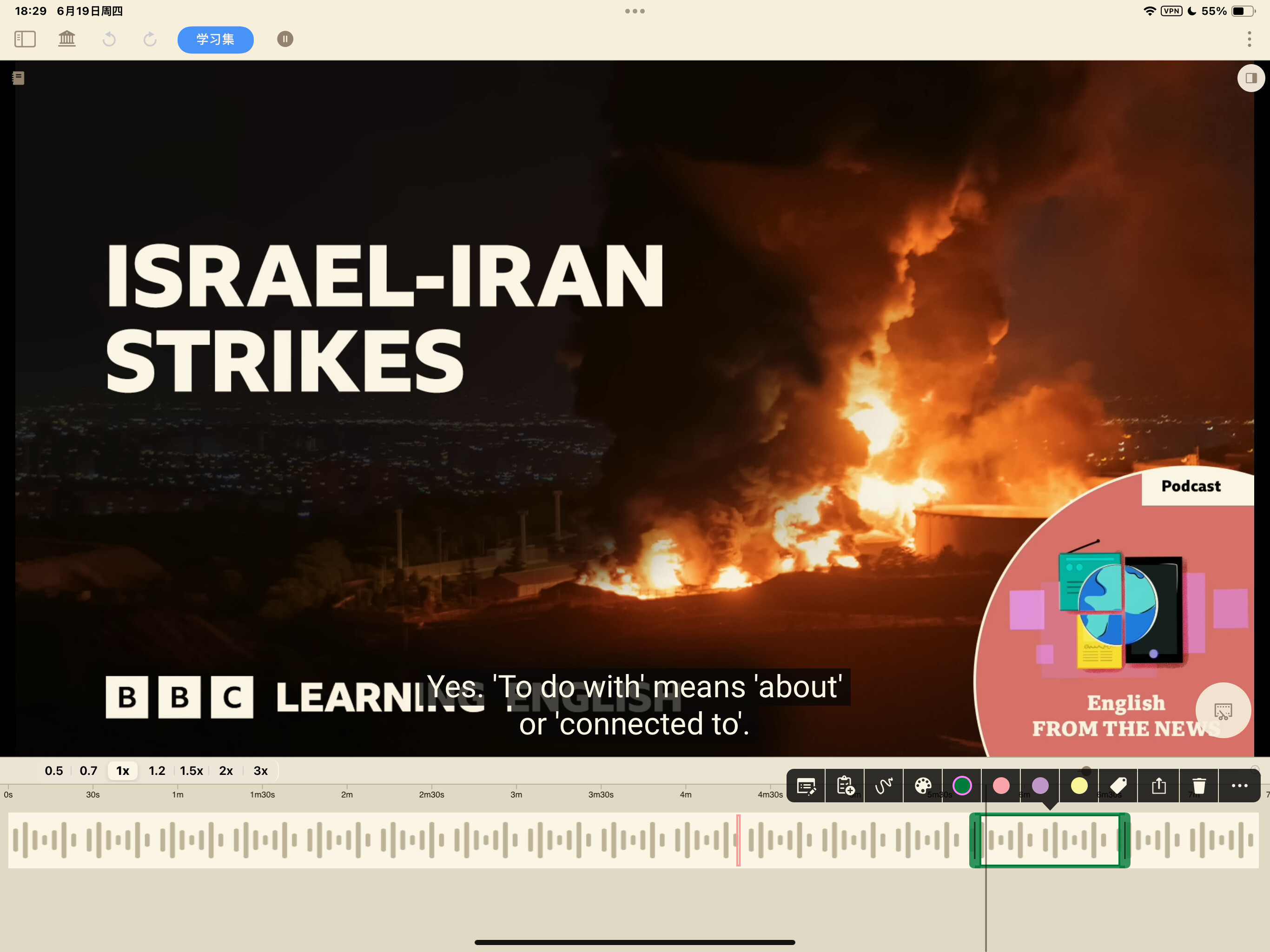Expand the clip toolbar's more options ellipsis
1270x952 pixels.
pyautogui.click(x=1240, y=786)
